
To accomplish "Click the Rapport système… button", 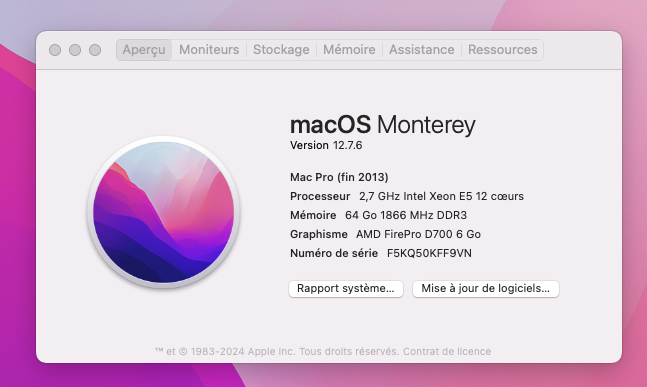I will click(x=346, y=288).
